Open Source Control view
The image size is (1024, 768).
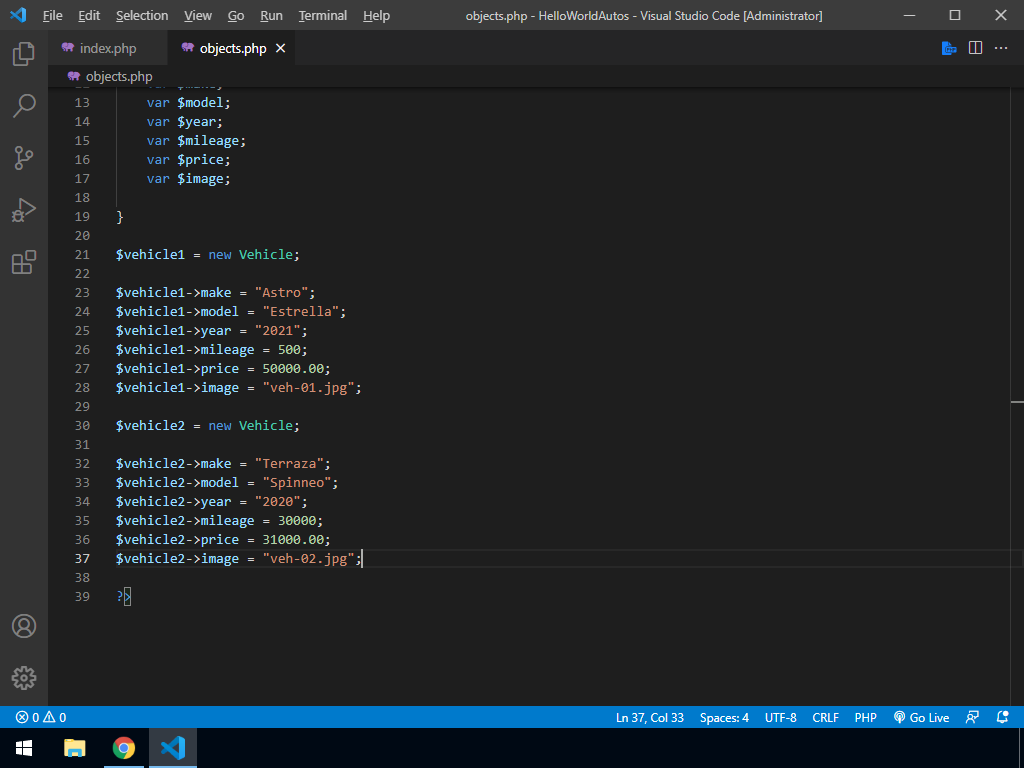pyautogui.click(x=24, y=157)
